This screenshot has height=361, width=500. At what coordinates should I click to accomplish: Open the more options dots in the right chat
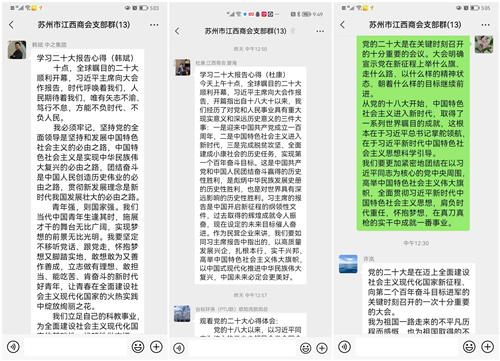click(485, 25)
